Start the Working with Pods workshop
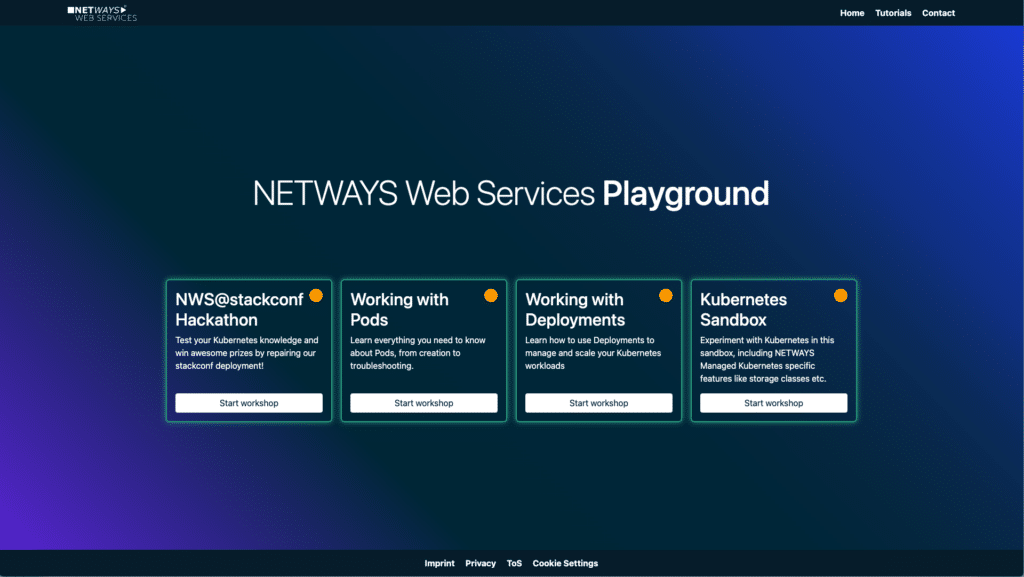The image size is (1024, 577). (x=424, y=403)
